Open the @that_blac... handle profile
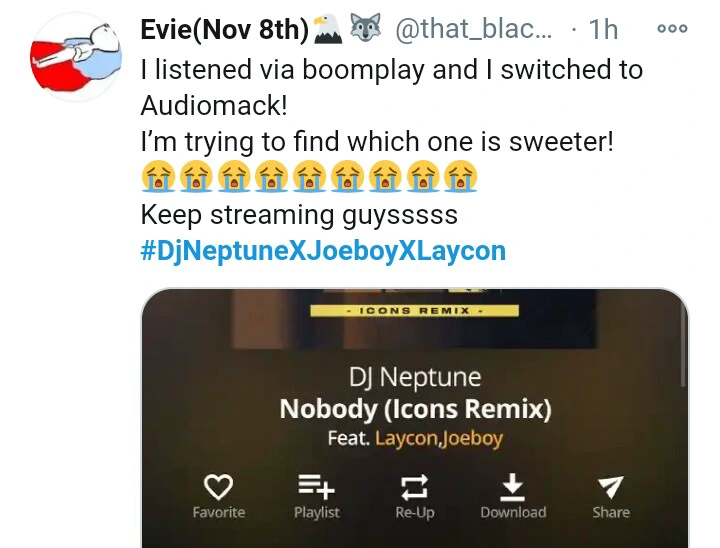The width and height of the screenshot is (720, 548). click(474, 29)
